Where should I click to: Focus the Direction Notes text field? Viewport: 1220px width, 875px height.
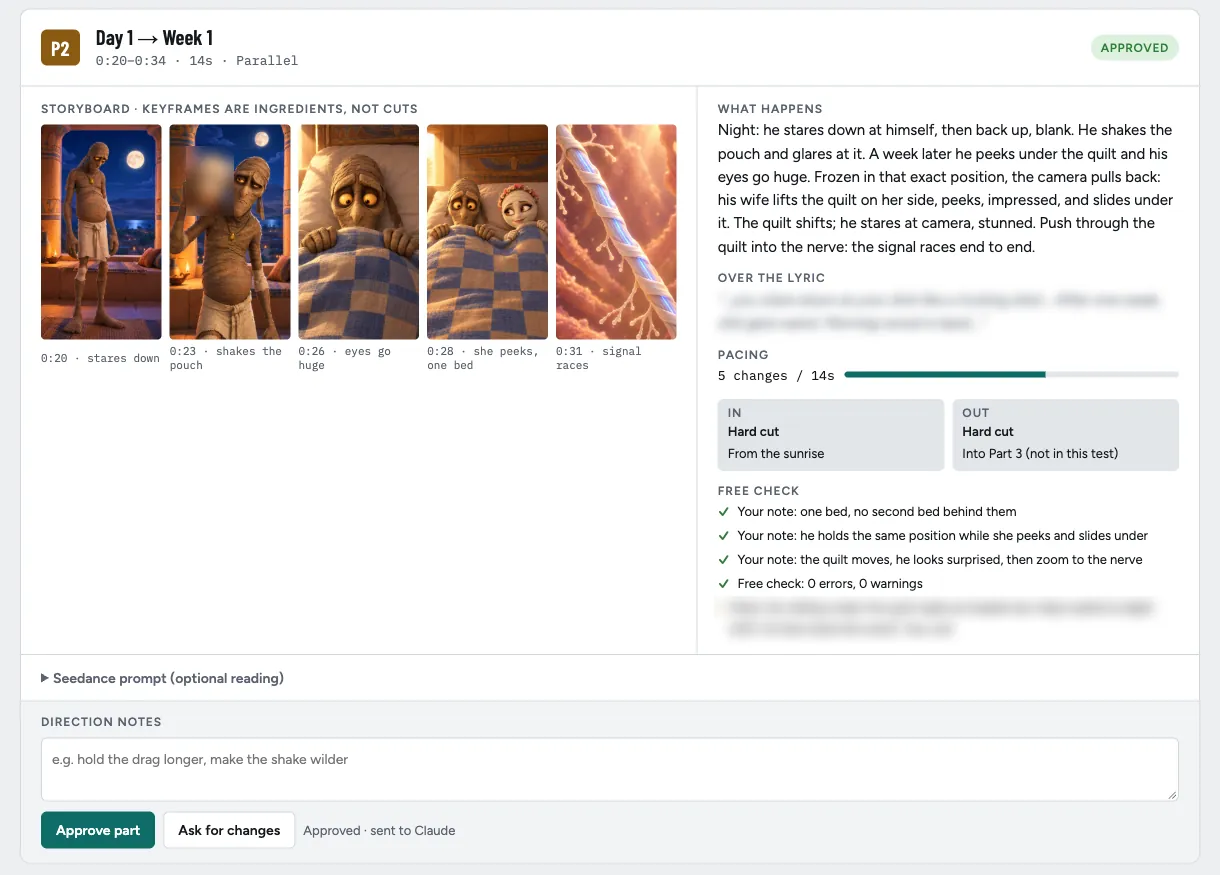pyautogui.click(x=610, y=769)
